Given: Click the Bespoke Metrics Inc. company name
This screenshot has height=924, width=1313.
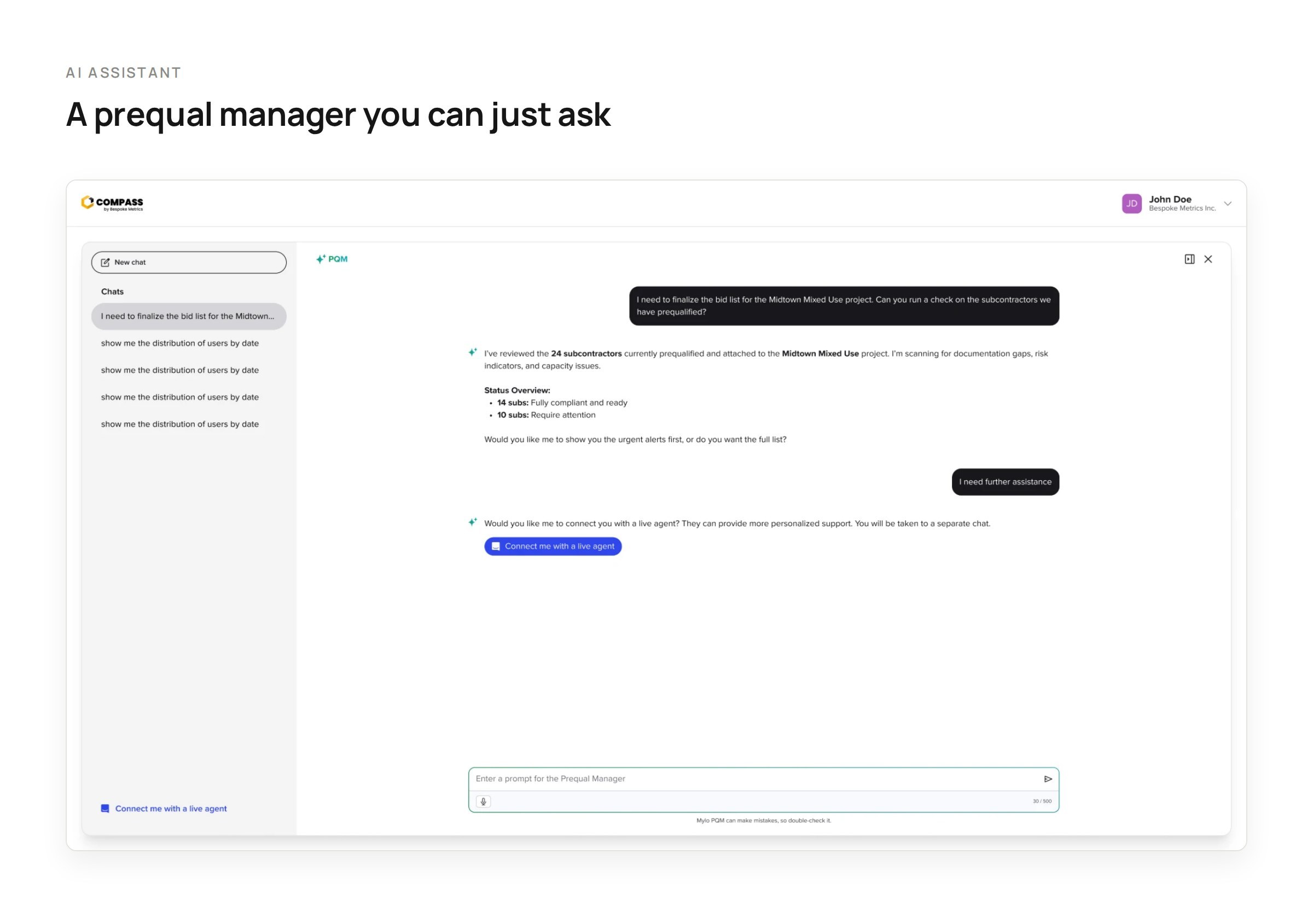Looking at the screenshot, I should point(1182,208).
